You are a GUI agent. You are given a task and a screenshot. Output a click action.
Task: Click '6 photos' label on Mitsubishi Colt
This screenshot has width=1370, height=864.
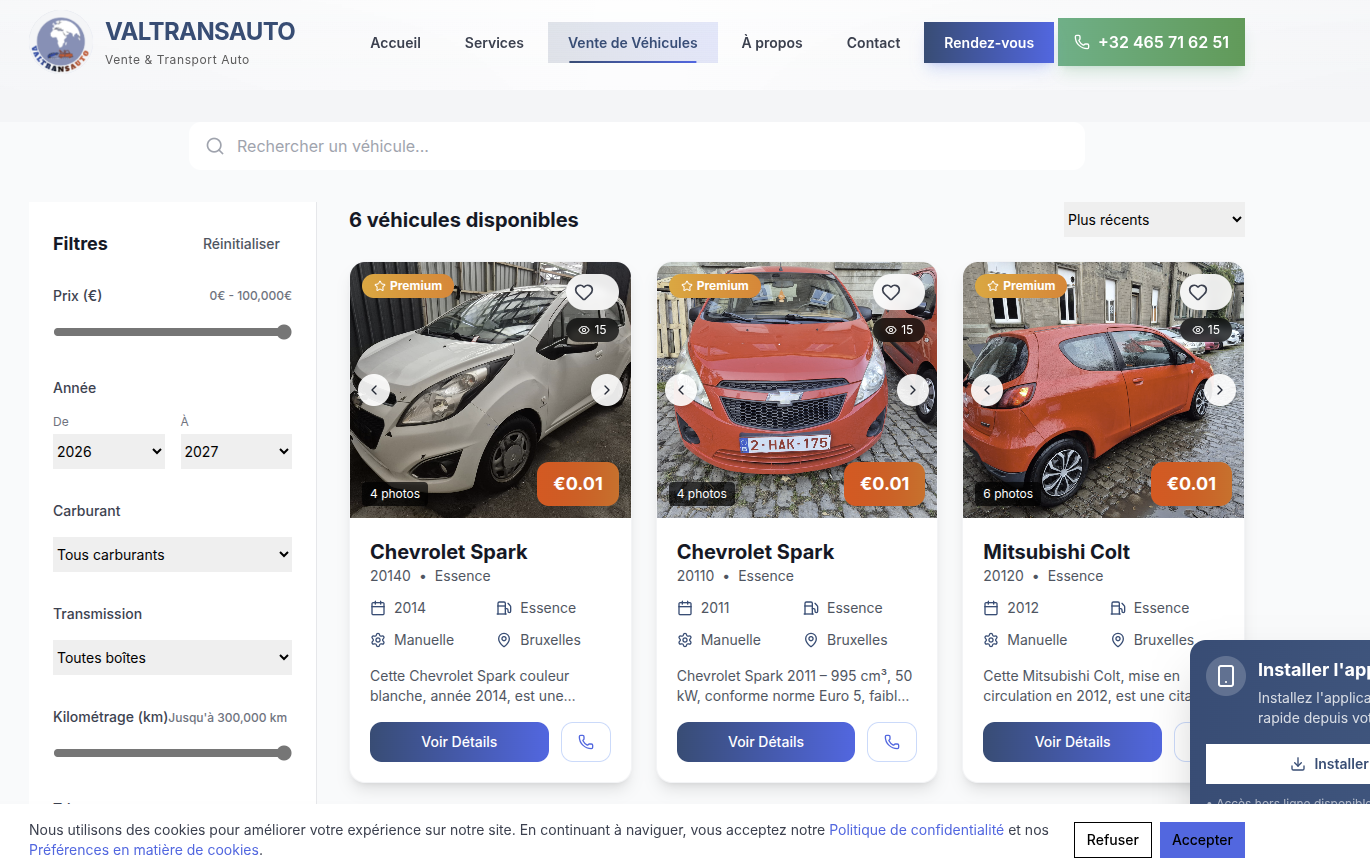click(x=1008, y=494)
